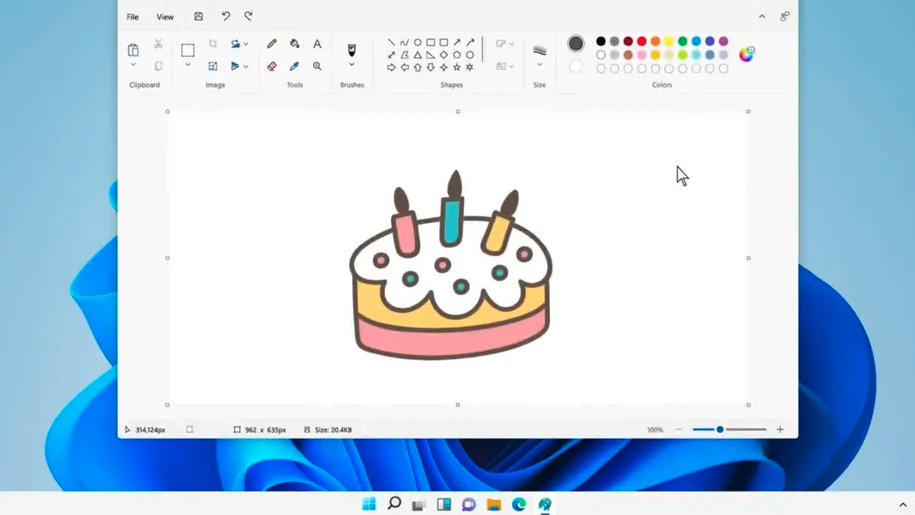The height and width of the screenshot is (515, 915).
Task: Choose the Right arrow shape
Action: (x=391, y=68)
